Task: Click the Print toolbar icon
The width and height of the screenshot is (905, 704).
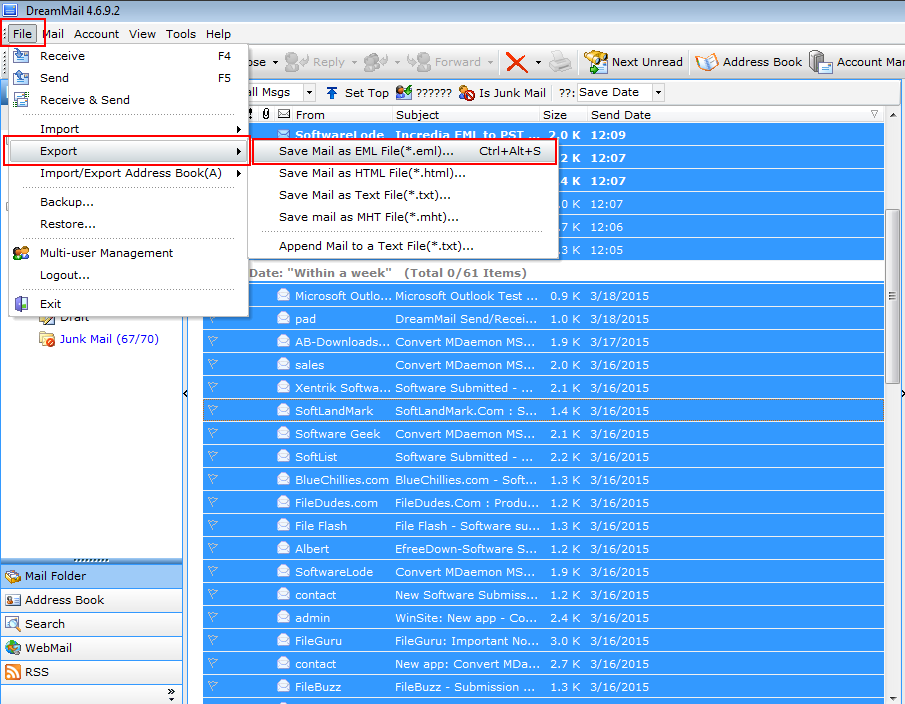Action: coord(559,62)
